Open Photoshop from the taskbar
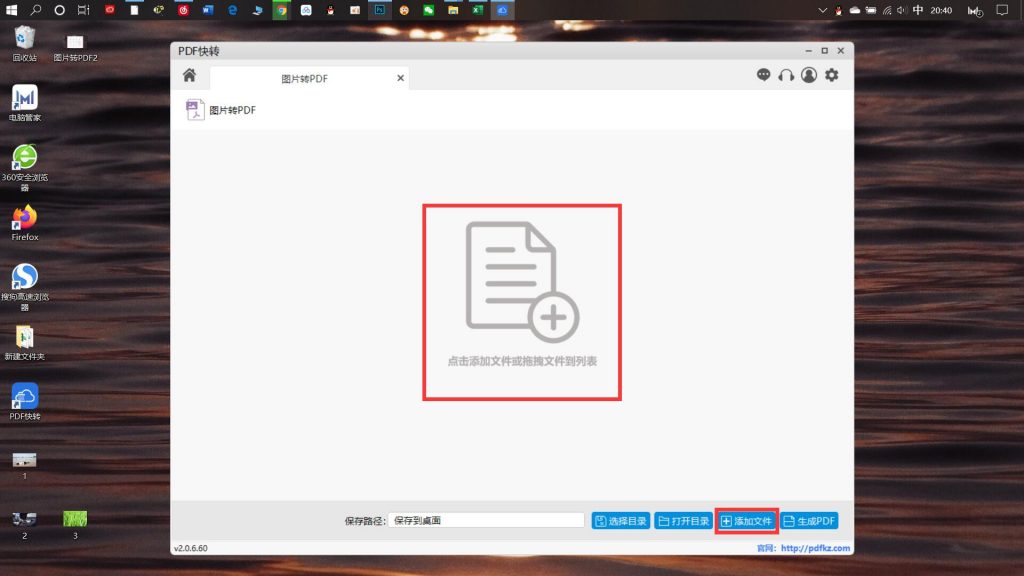1024x576 pixels. pyautogui.click(x=379, y=10)
